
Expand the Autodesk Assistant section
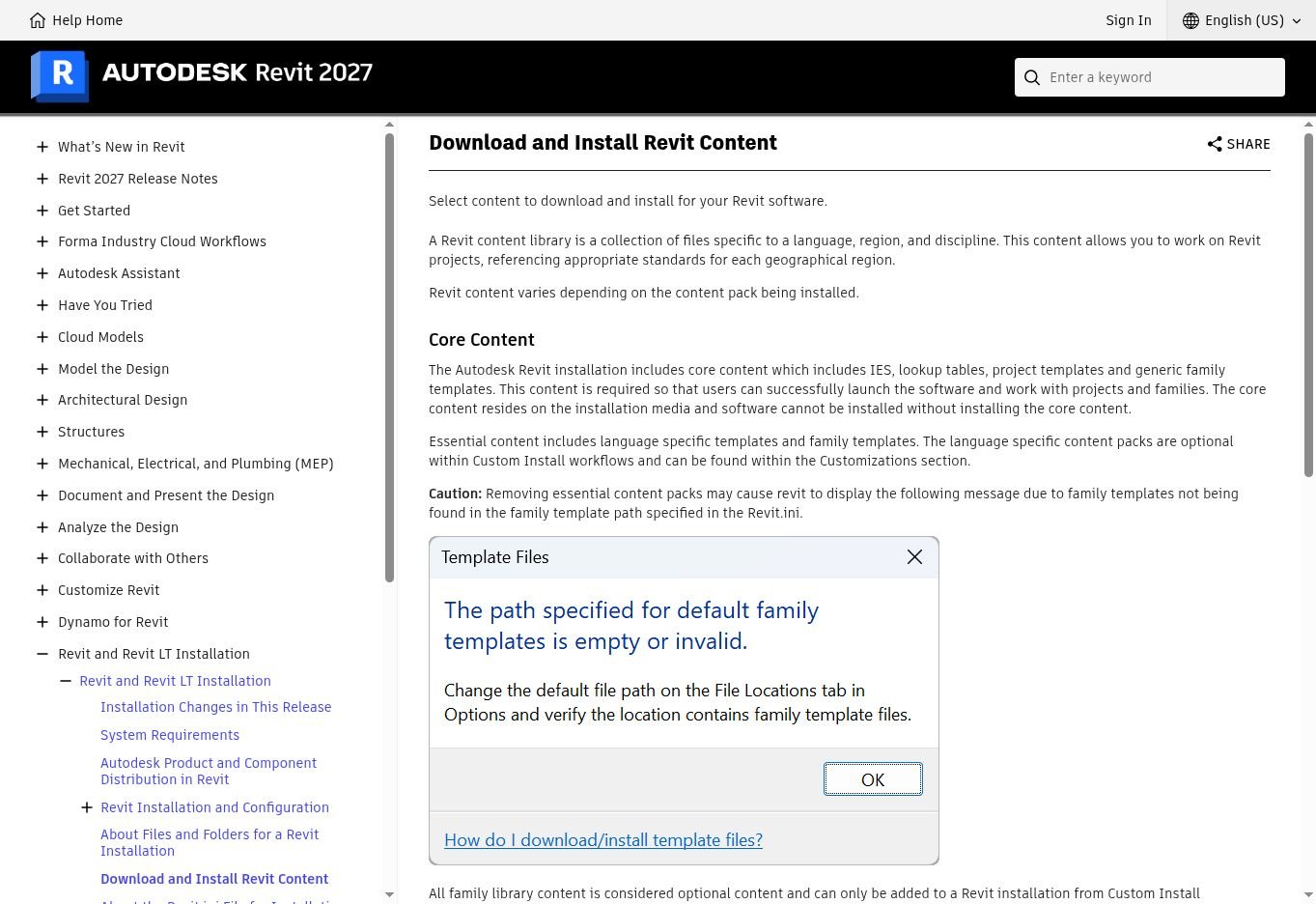(42, 273)
